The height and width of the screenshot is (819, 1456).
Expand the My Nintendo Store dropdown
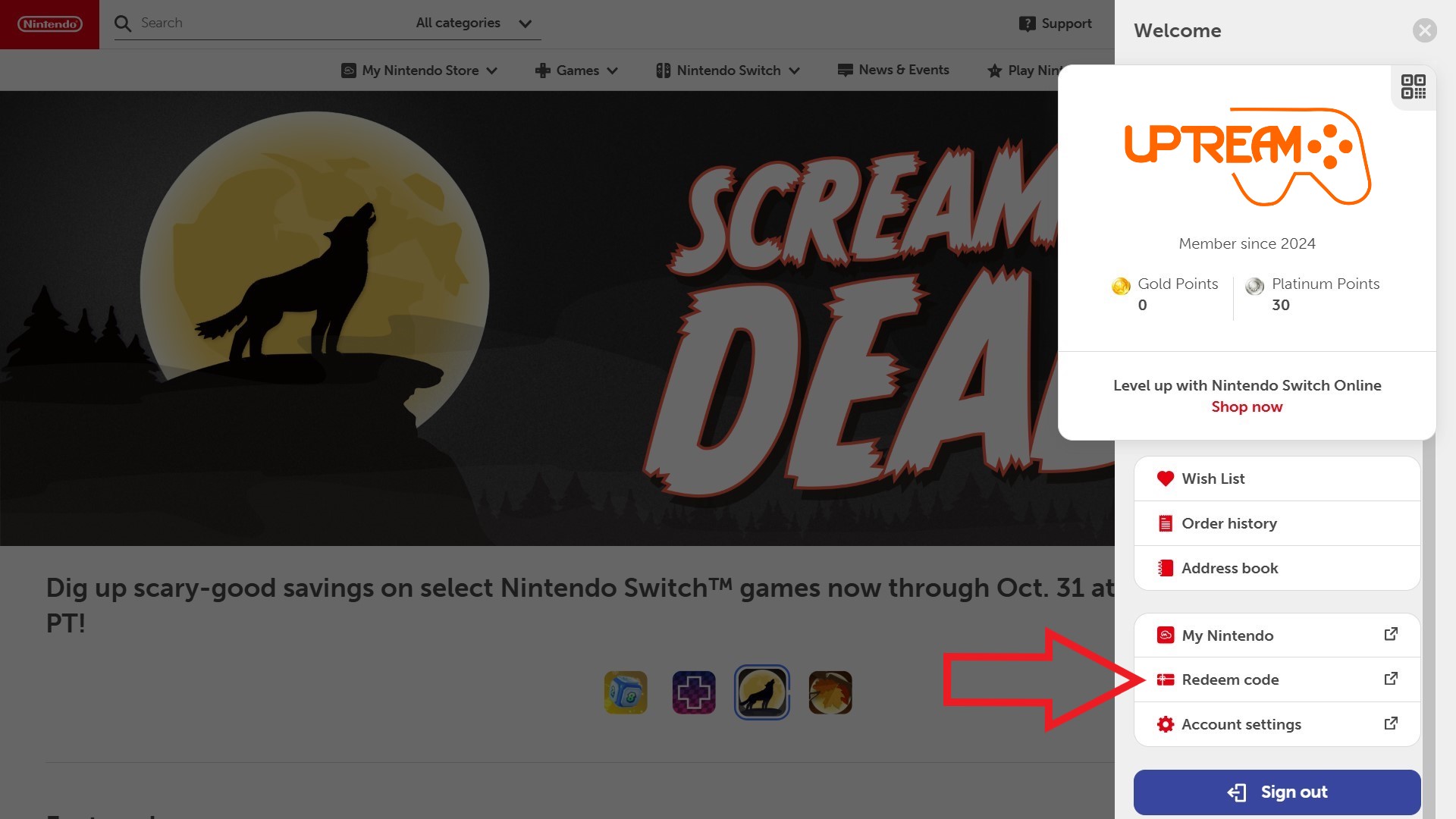coord(417,70)
